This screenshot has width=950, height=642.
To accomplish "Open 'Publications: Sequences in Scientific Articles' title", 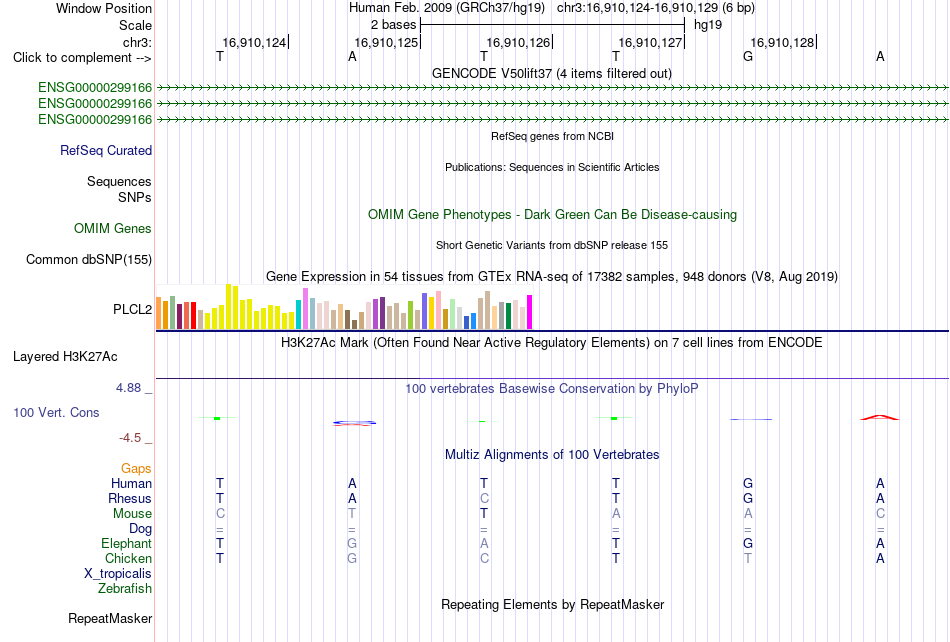I will pos(552,167).
